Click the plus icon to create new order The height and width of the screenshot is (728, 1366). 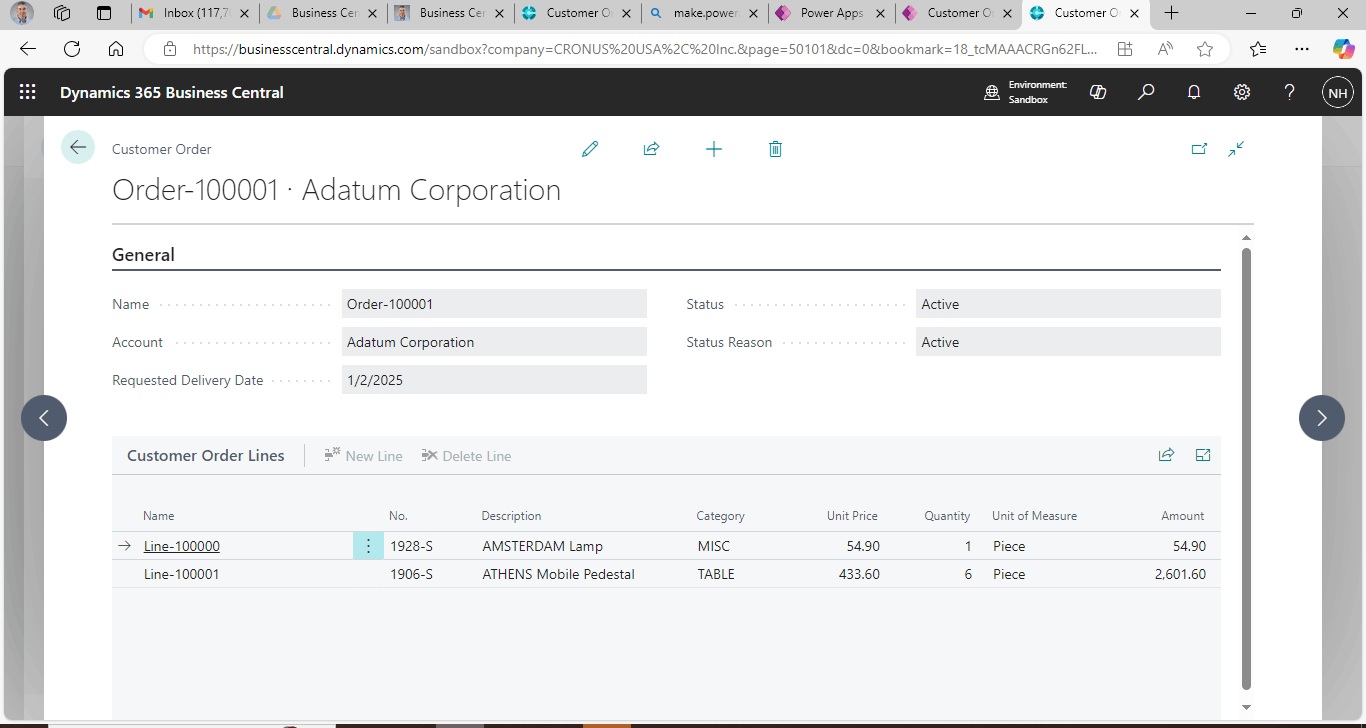point(713,149)
